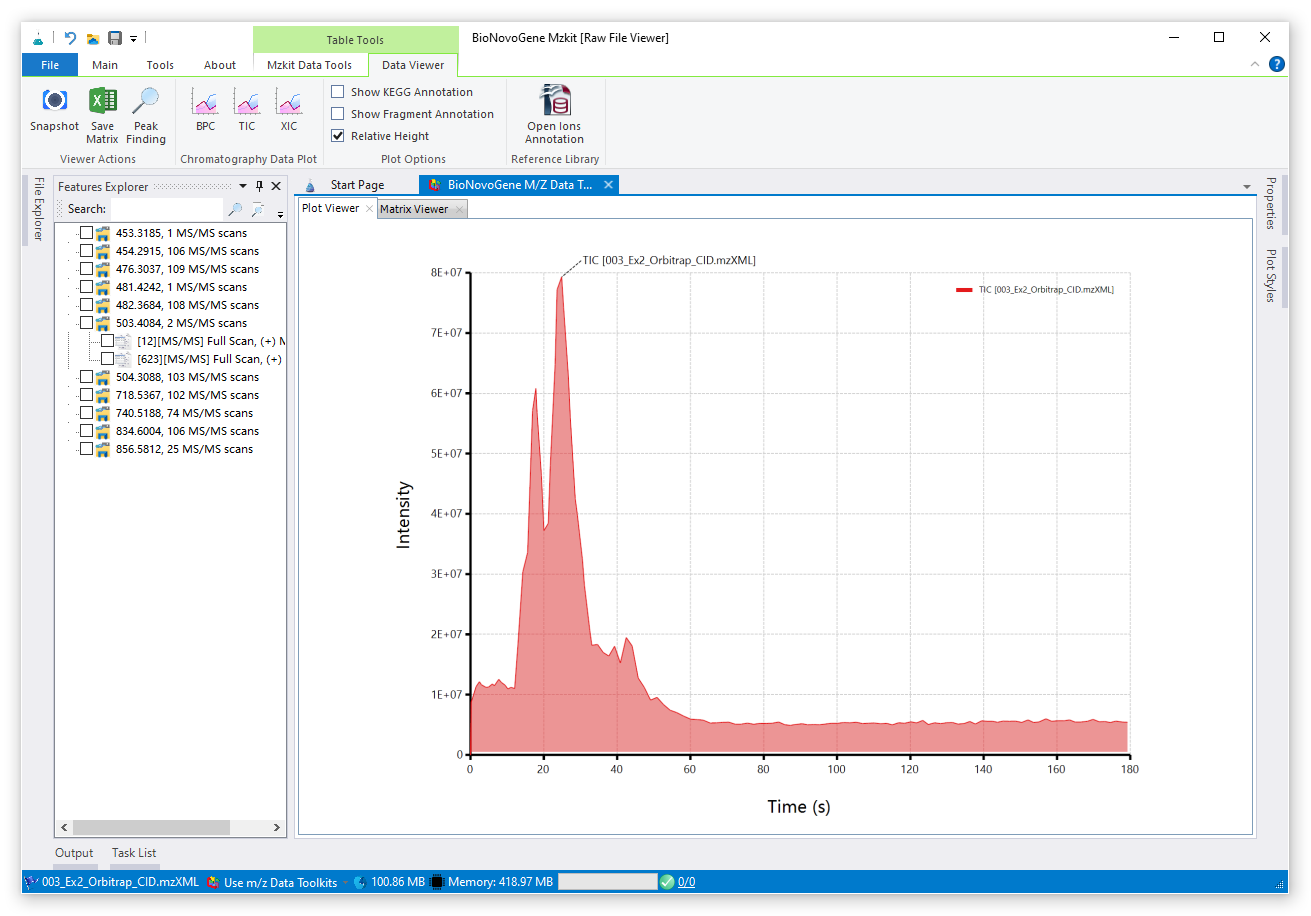
Task: Open the Output panel
Action: click(74, 853)
